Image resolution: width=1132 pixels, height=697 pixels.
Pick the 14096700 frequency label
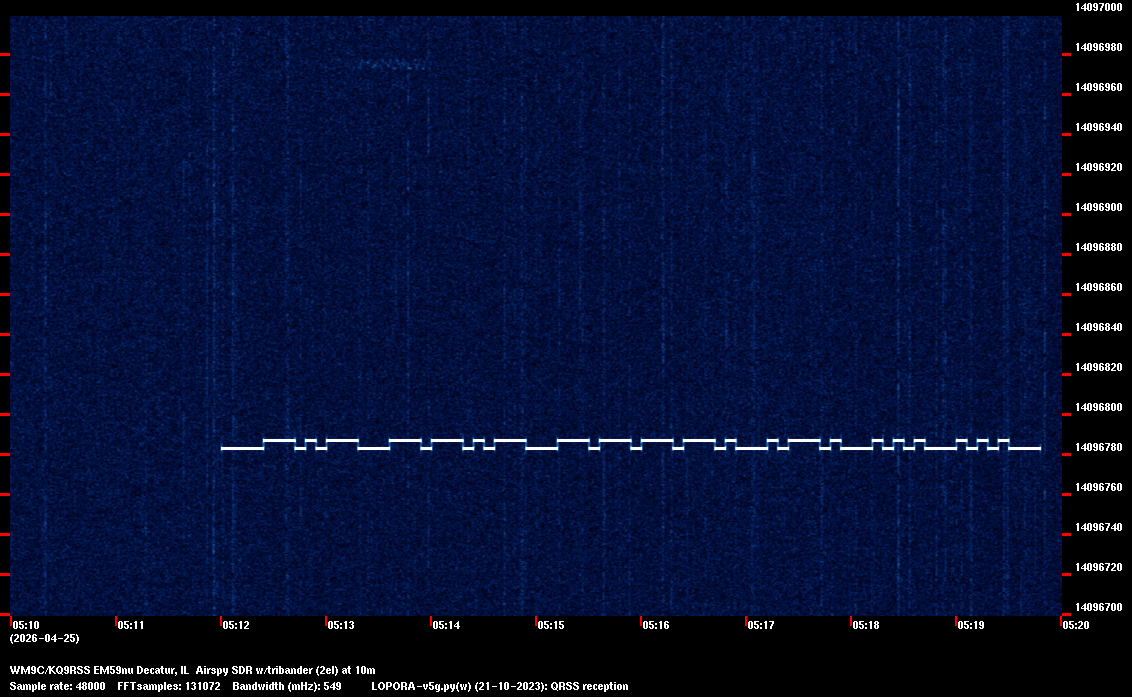click(1098, 607)
